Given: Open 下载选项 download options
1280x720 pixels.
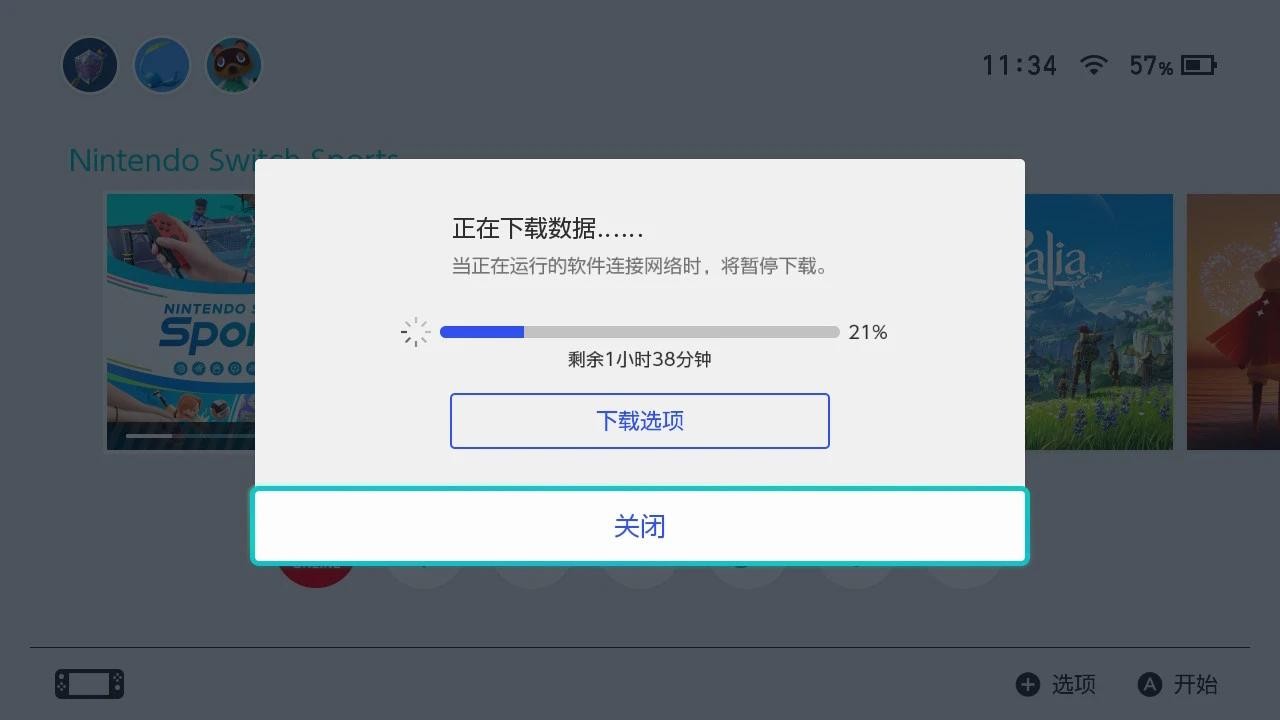Looking at the screenshot, I should pos(640,421).
